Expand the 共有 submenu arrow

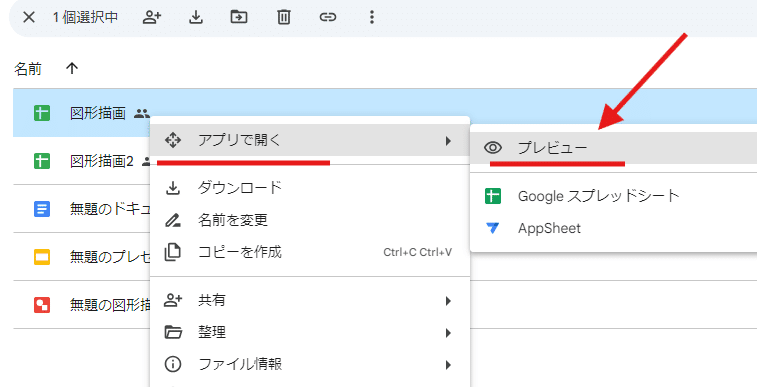(x=449, y=301)
